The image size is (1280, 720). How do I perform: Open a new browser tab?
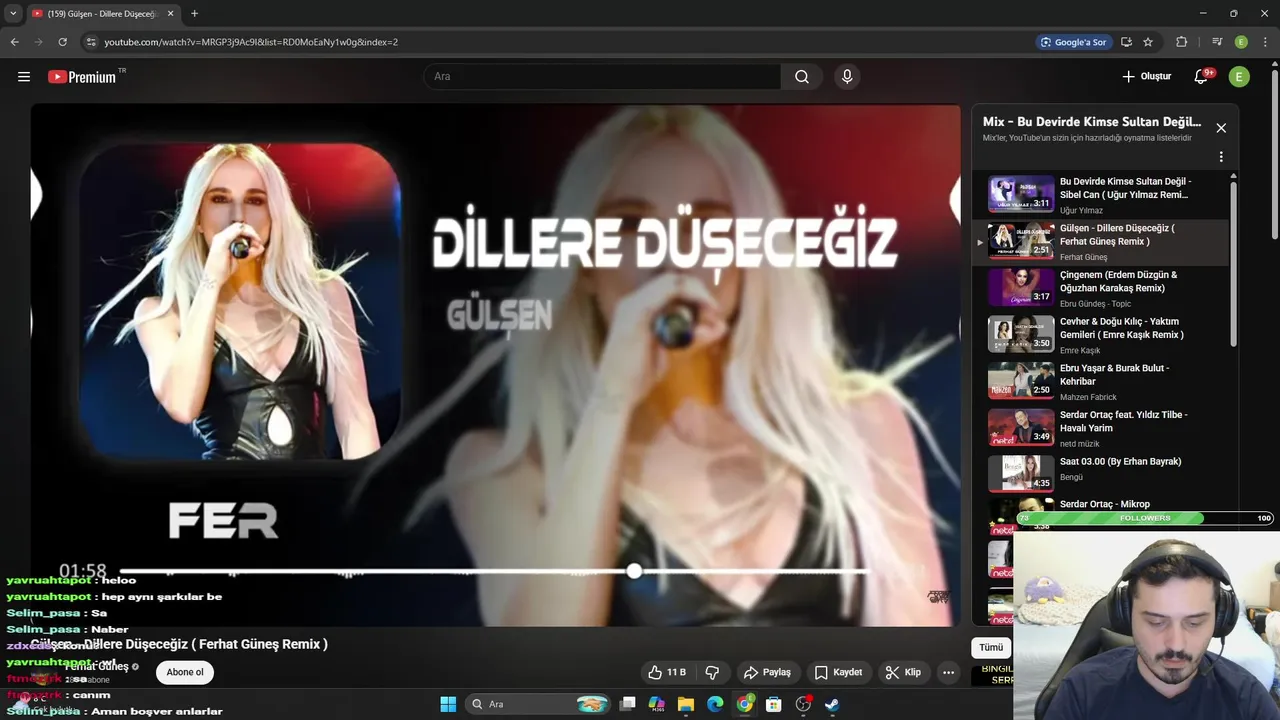click(x=194, y=14)
